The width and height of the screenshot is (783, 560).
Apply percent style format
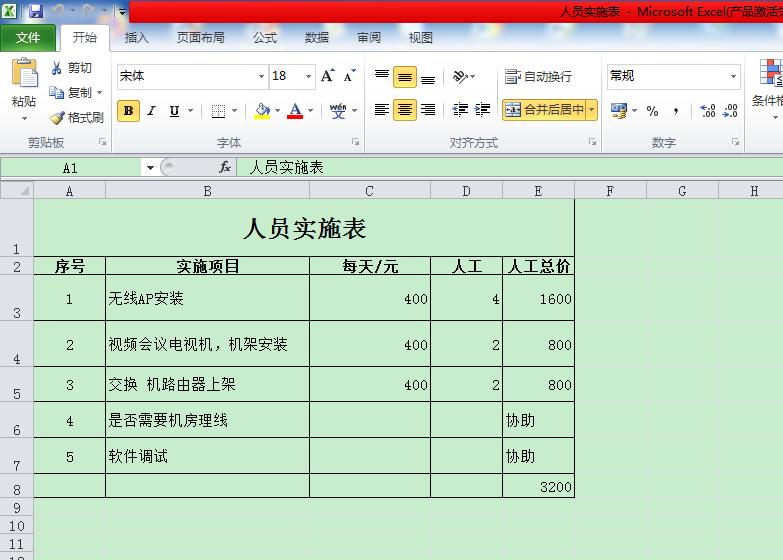point(652,111)
